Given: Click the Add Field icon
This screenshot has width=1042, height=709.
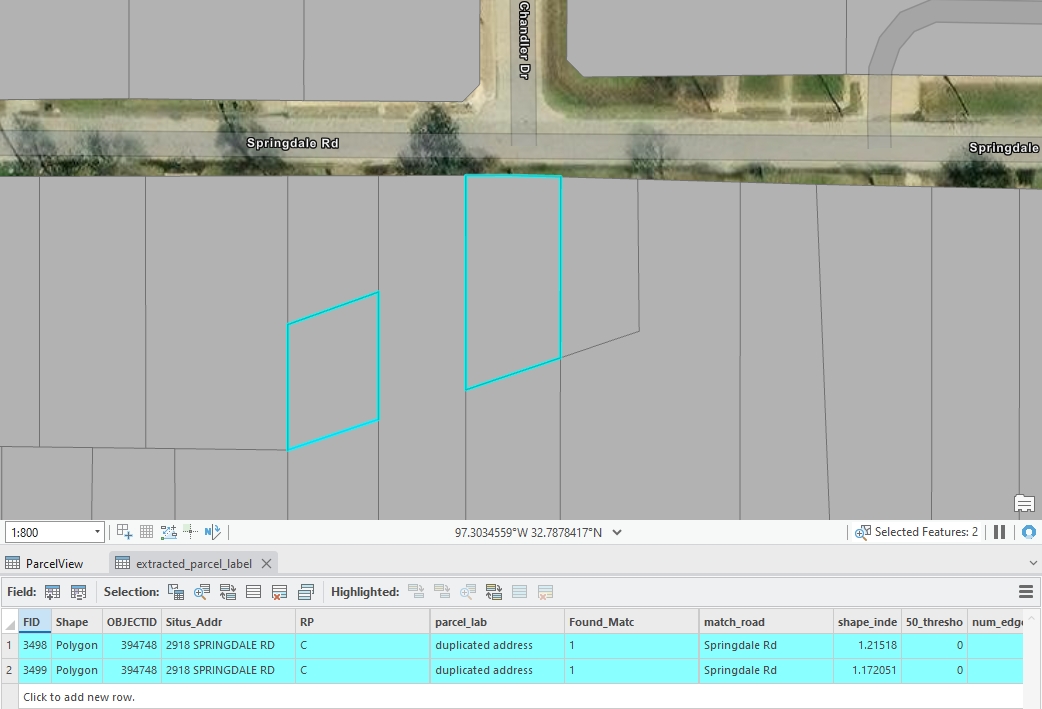Looking at the screenshot, I should 53,592.
